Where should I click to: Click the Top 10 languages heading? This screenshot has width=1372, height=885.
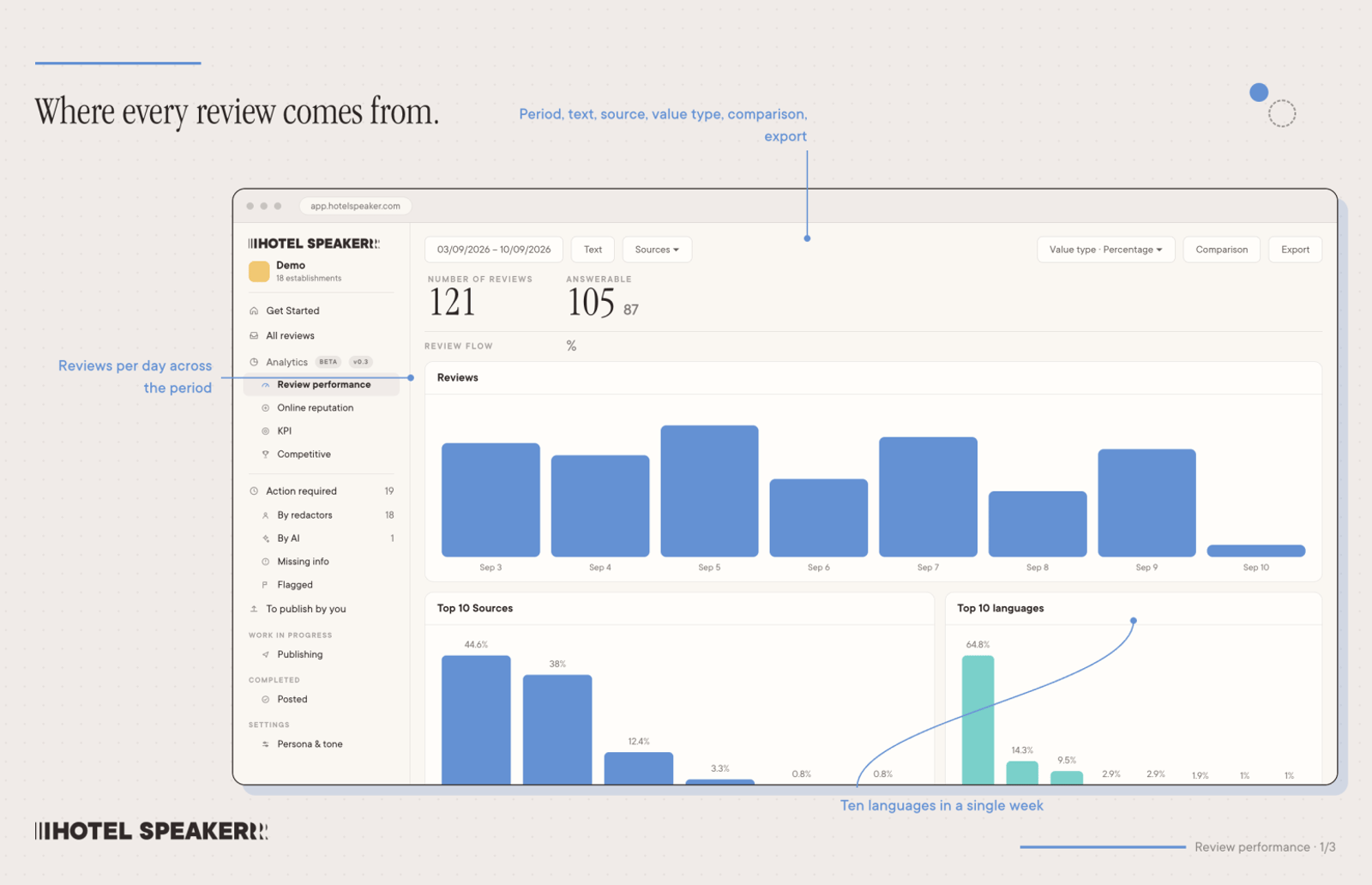[x=1001, y=608]
